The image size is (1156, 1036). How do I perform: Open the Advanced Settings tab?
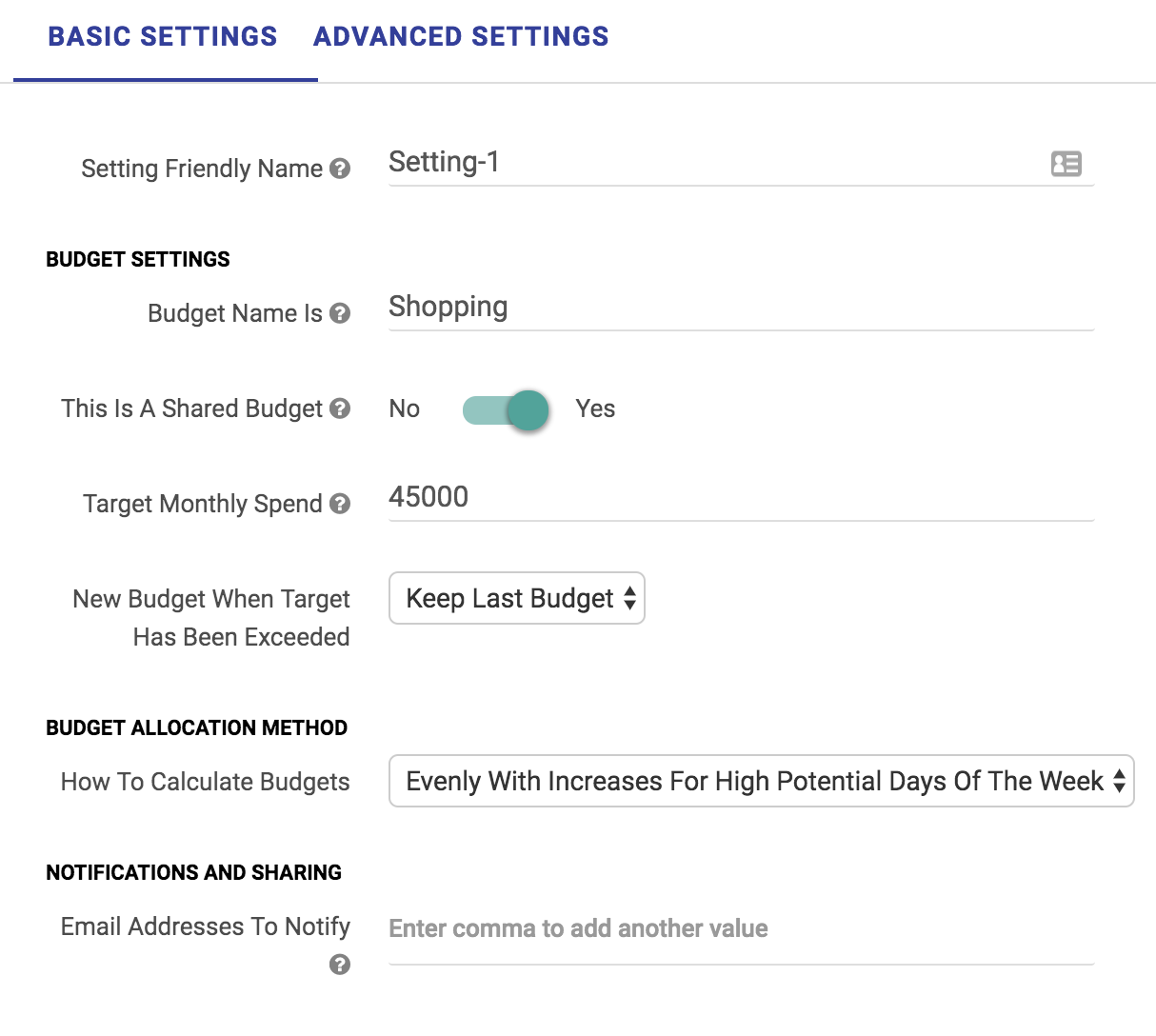coord(461,37)
